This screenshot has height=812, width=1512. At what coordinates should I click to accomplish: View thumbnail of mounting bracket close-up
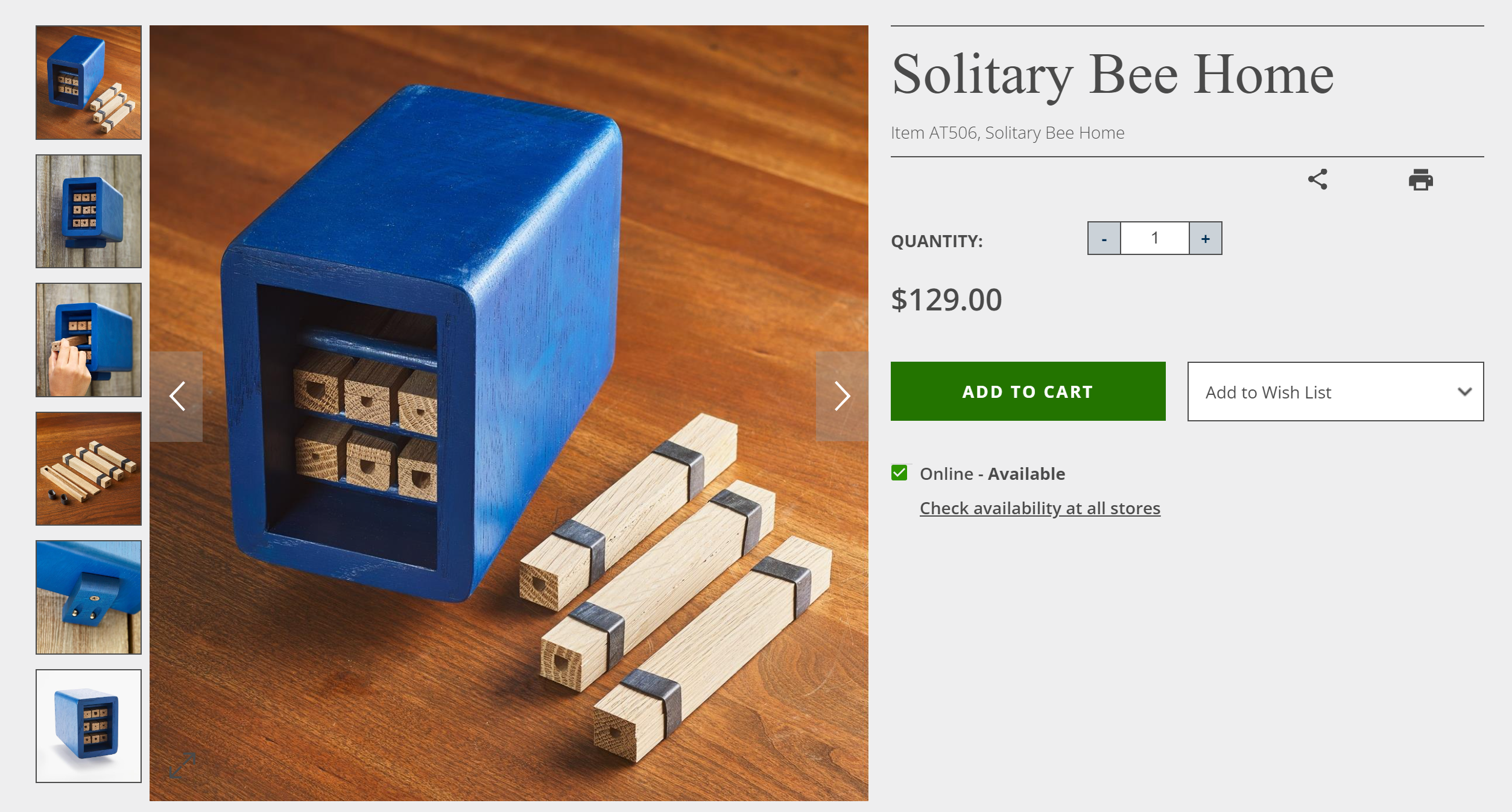pos(89,597)
